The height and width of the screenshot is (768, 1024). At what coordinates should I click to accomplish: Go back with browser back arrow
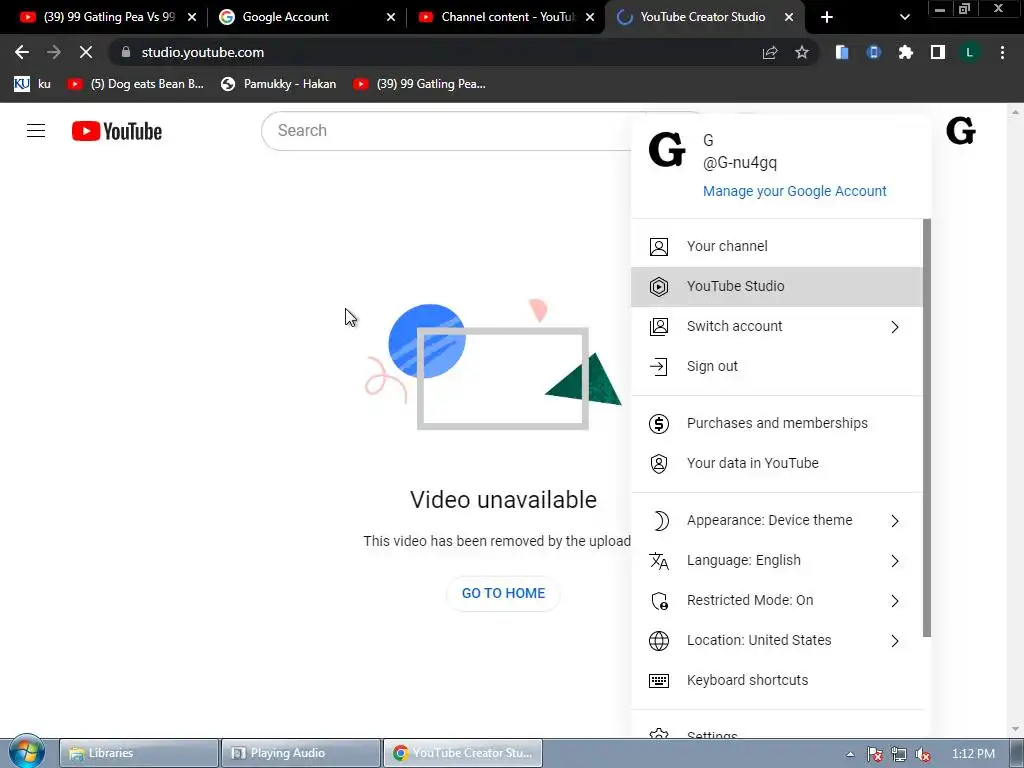pos(22,52)
